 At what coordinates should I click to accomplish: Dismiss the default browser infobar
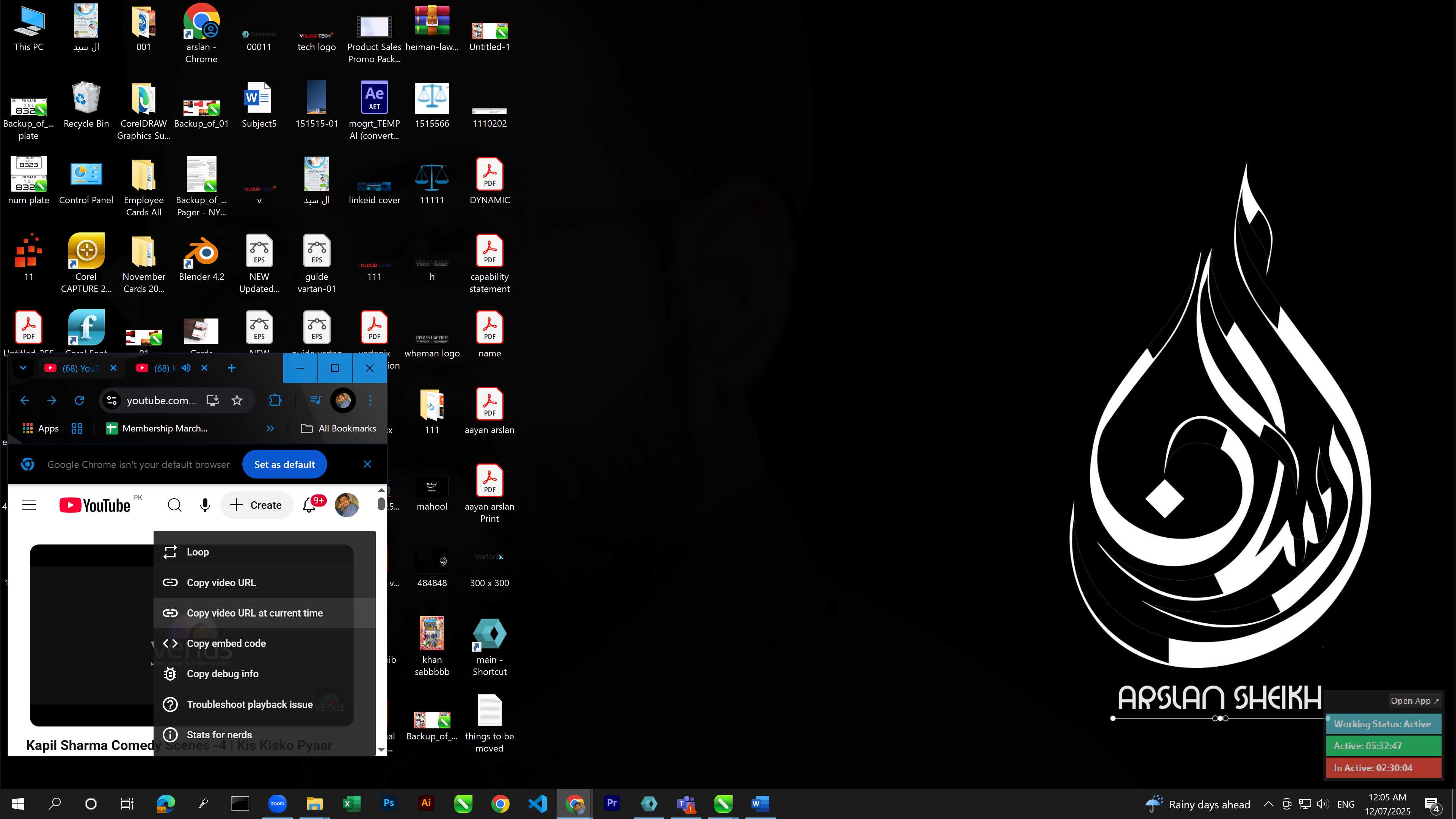(x=367, y=464)
